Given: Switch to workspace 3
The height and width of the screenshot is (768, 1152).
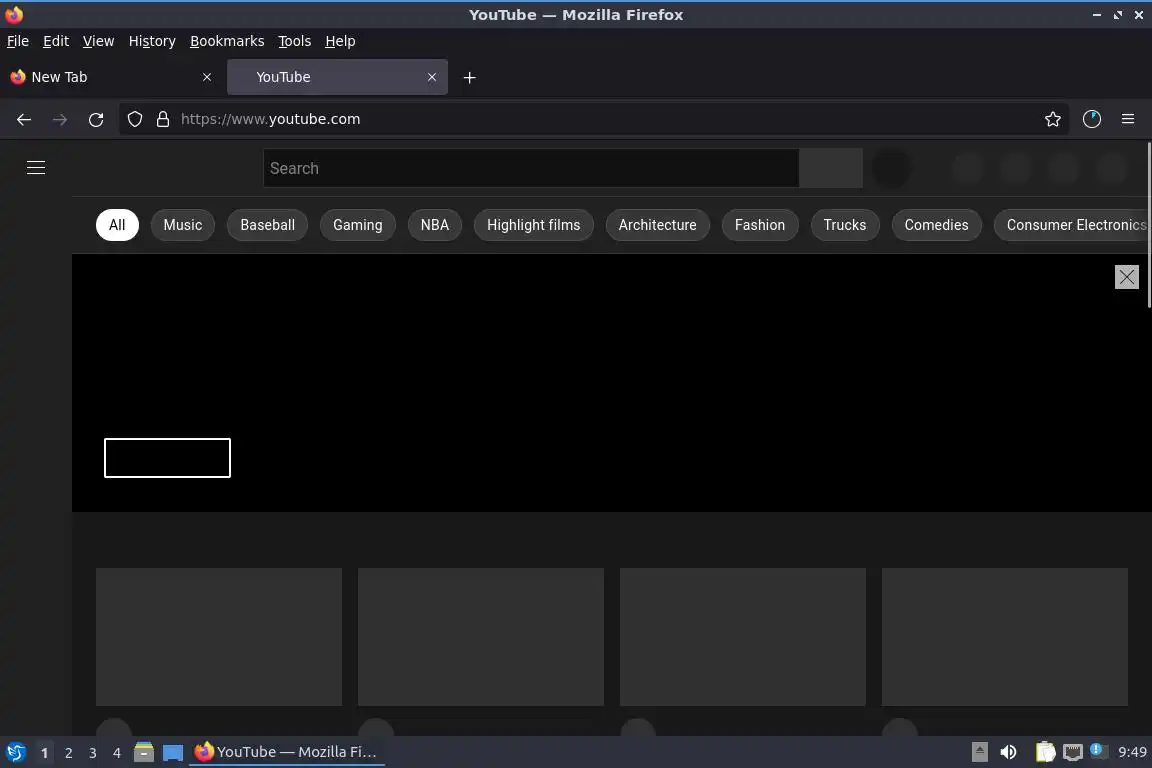Looking at the screenshot, I should pos(93,753).
